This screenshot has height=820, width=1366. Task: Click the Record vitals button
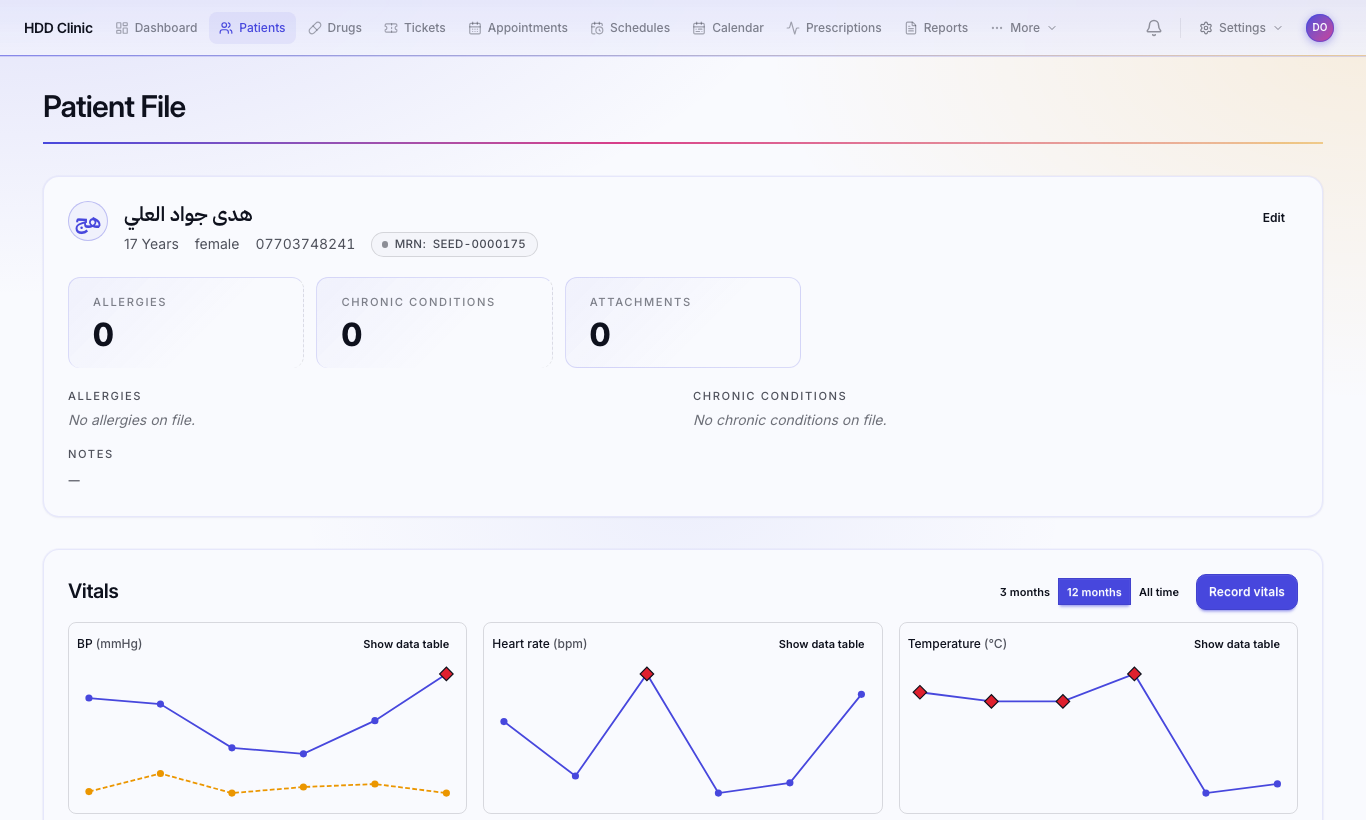coord(1247,592)
